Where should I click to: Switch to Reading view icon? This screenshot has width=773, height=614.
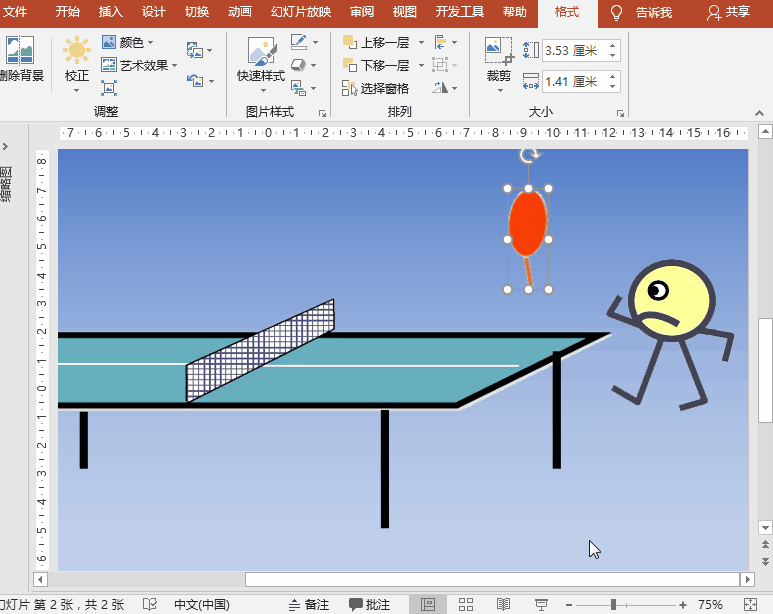[x=503, y=605]
